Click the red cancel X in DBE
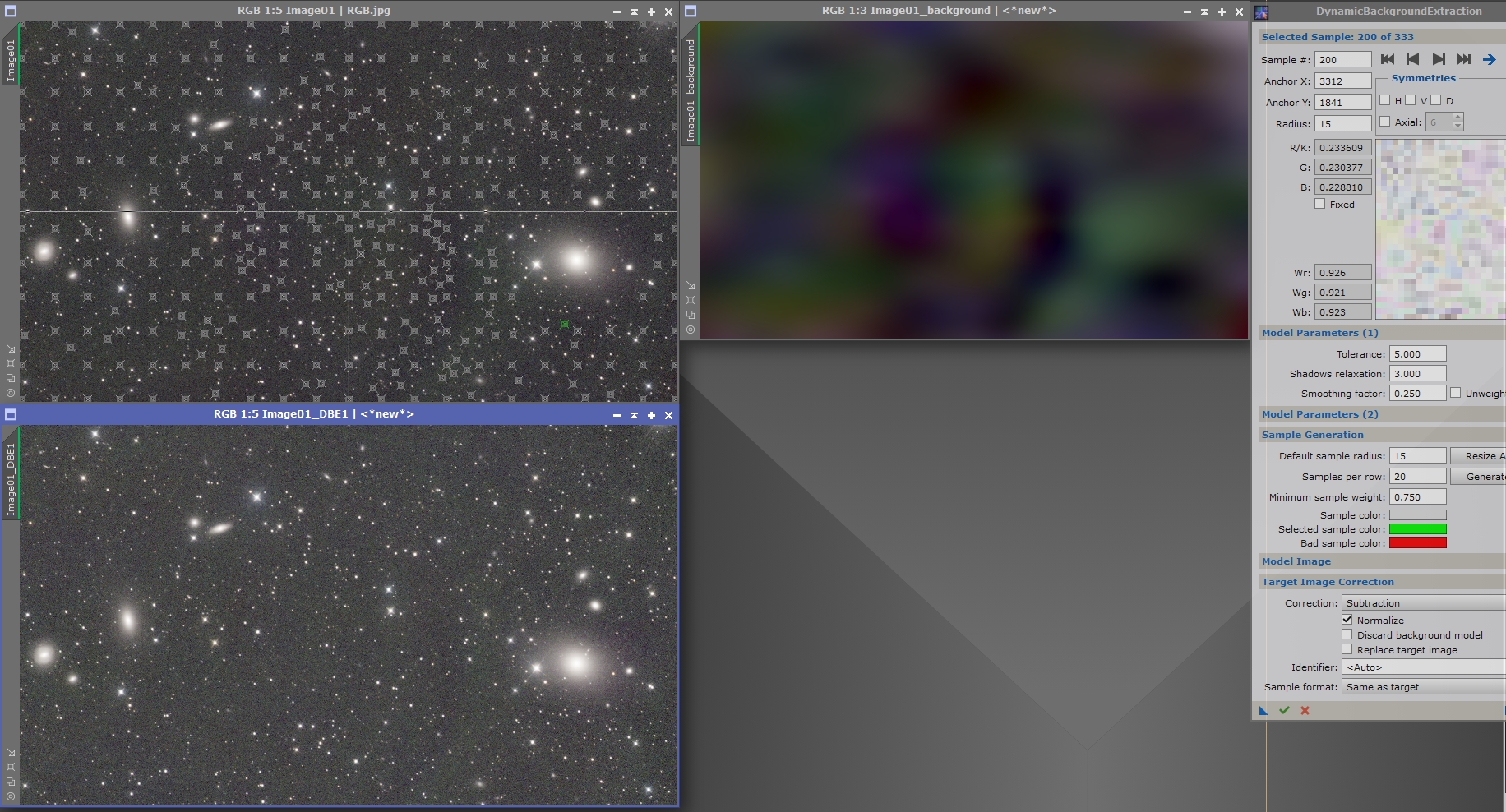This screenshot has height=812, width=1506. point(1305,711)
